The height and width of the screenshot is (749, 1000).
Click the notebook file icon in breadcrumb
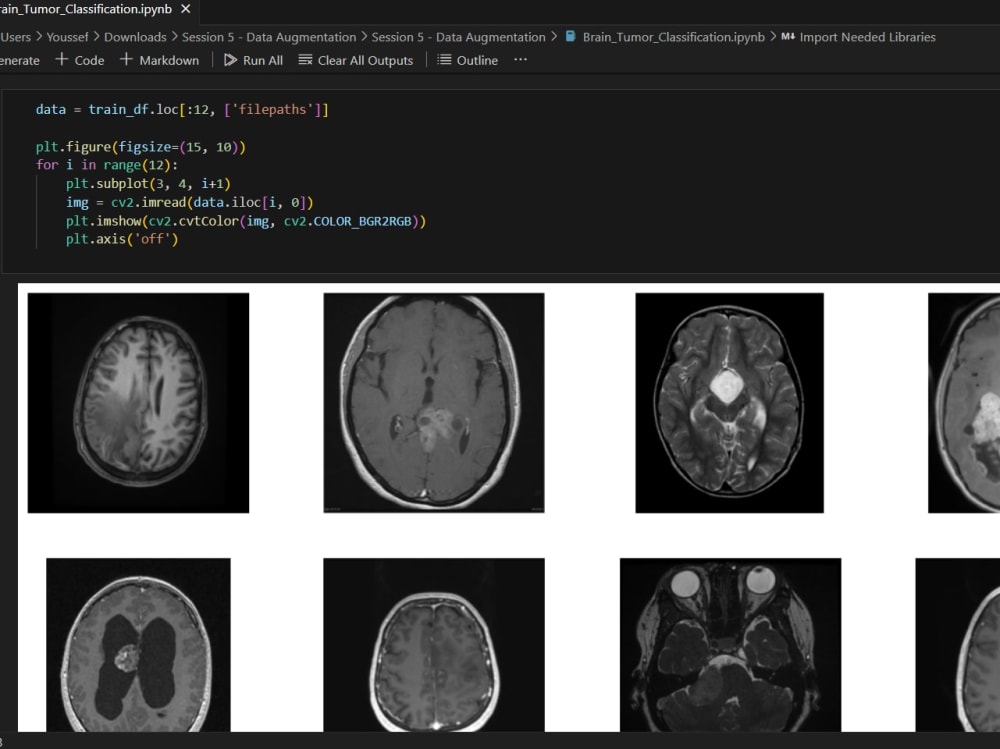click(x=570, y=36)
